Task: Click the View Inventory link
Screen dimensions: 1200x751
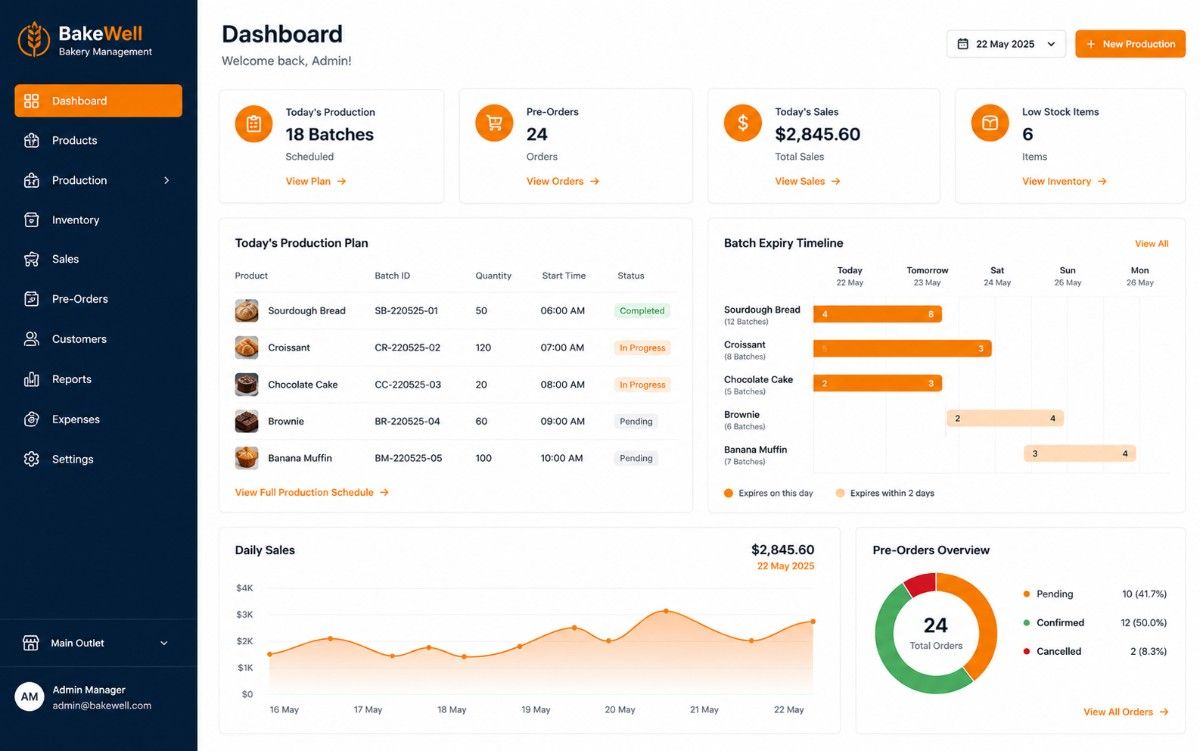Action: (1065, 182)
